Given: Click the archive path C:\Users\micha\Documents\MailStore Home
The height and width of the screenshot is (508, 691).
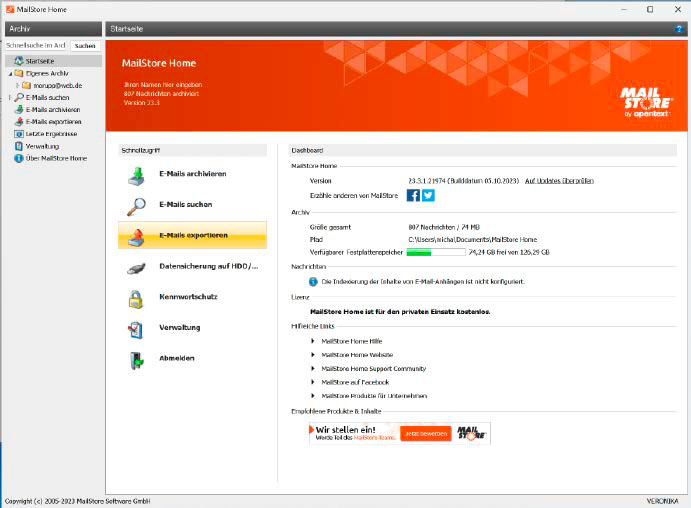Looking at the screenshot, I should 473,240.
